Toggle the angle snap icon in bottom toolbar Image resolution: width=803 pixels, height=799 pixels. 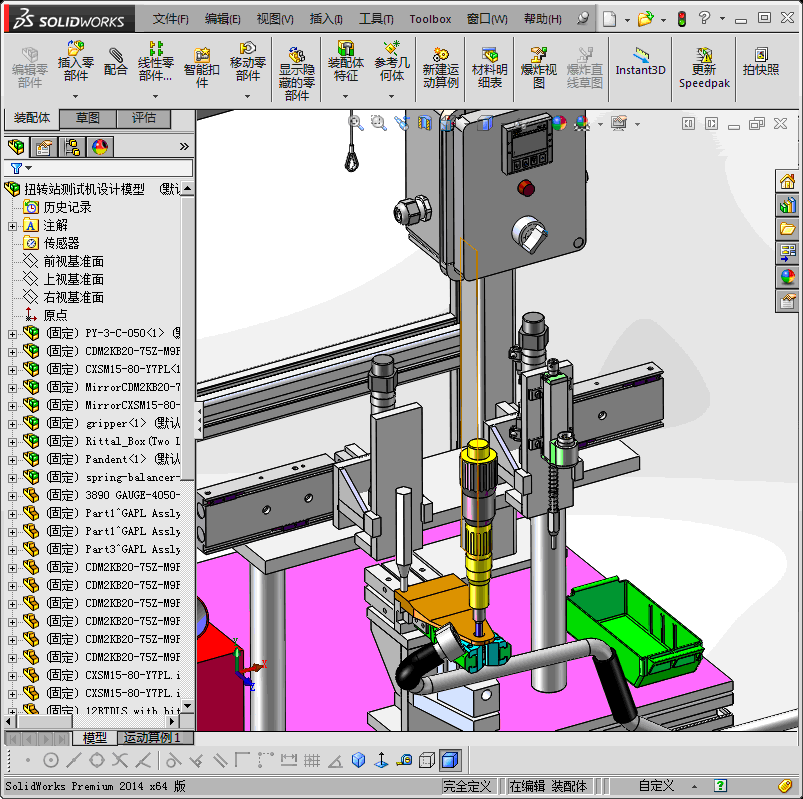335,762
